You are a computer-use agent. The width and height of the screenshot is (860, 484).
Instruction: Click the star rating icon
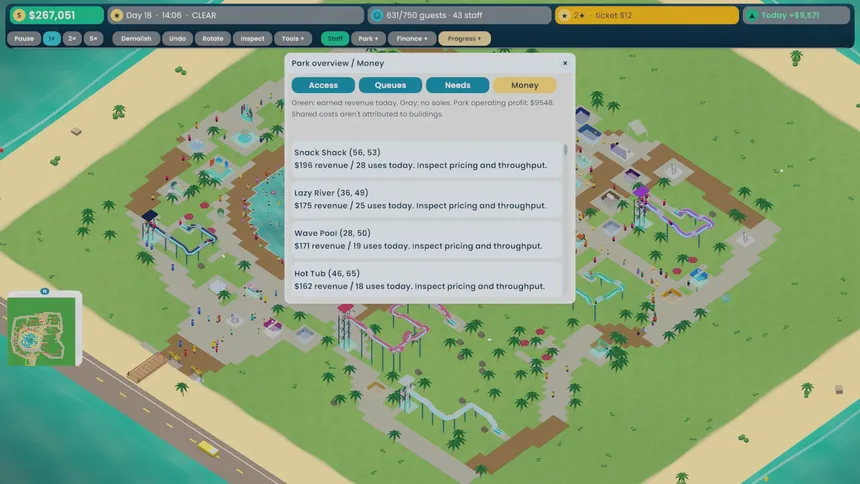pyautogui.click(x=564, y=15)
